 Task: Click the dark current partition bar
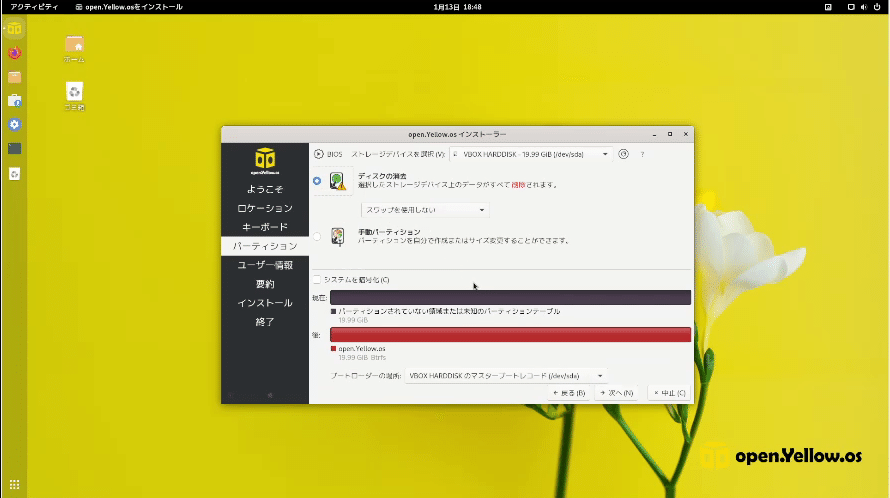coord(510,297)
